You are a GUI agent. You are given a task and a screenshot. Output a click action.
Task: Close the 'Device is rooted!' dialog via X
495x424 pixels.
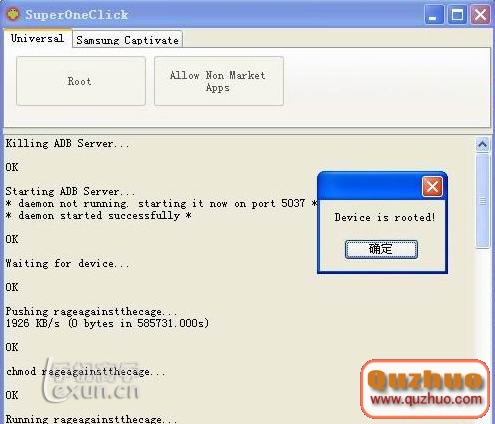432,186
